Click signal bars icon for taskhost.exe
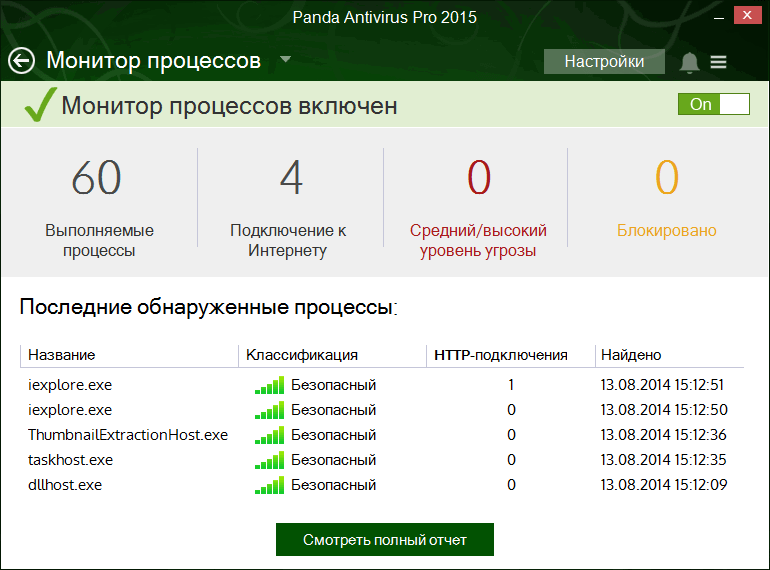 click(269, 460)
